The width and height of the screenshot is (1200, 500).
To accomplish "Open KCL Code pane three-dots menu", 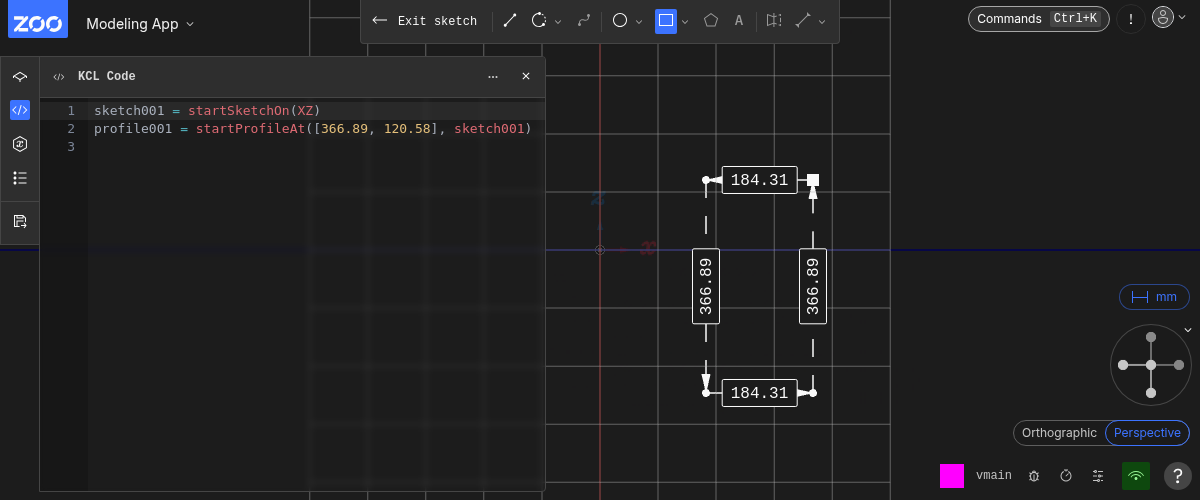I will [x=493, y=76].
